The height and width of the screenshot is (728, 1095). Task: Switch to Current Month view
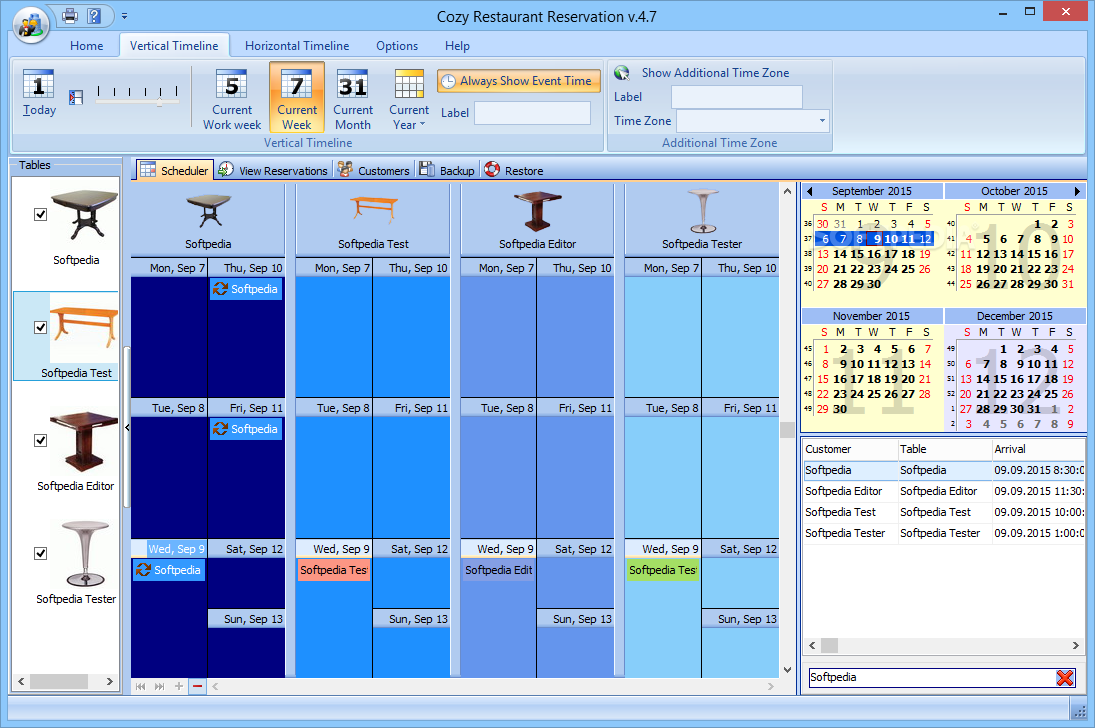point(353,99)
